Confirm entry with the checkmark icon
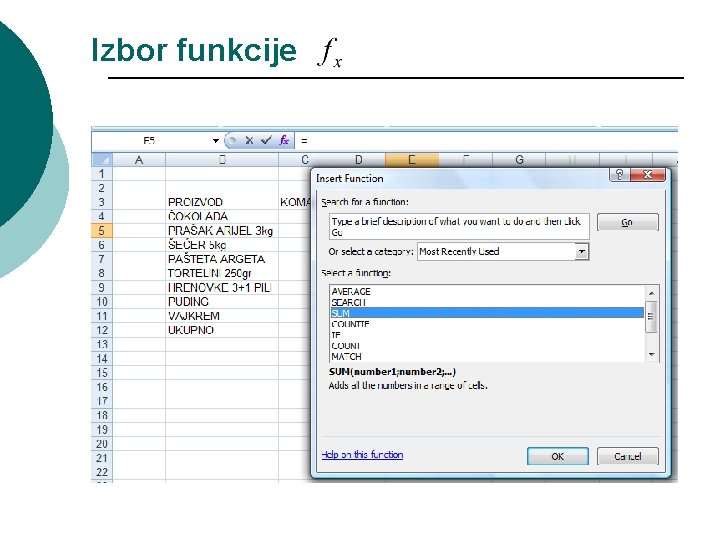Image resolution: width=720 pixels, height=540 pixels. click(x=266, y=140)
